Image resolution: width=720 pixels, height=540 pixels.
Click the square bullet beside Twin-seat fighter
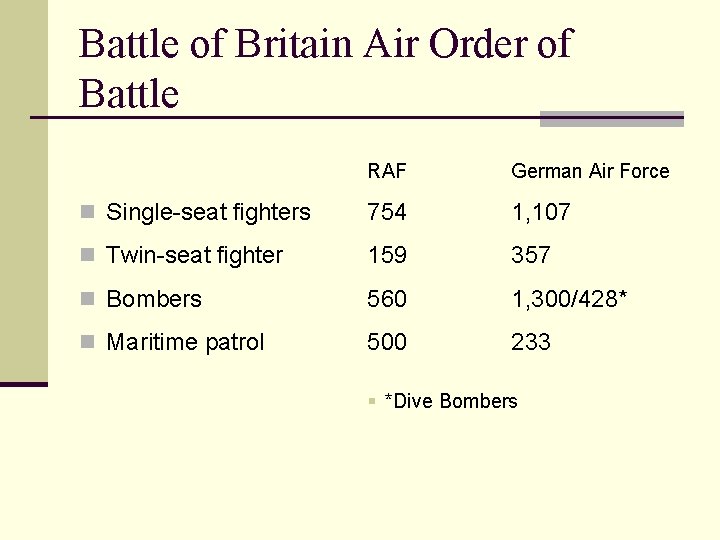89,255
